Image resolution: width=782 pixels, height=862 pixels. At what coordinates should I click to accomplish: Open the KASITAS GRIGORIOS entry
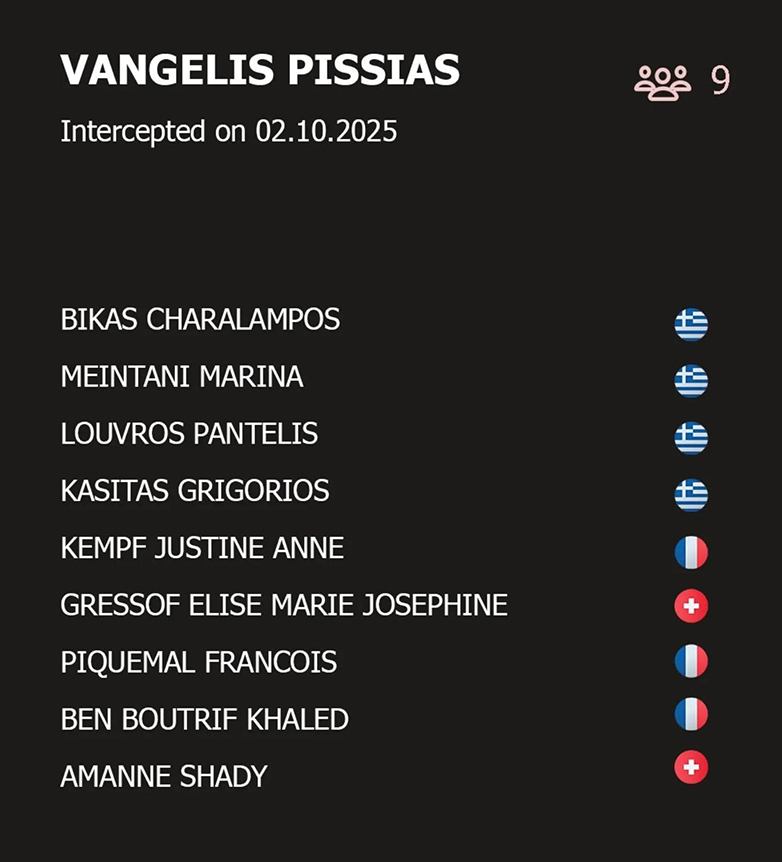195,491
